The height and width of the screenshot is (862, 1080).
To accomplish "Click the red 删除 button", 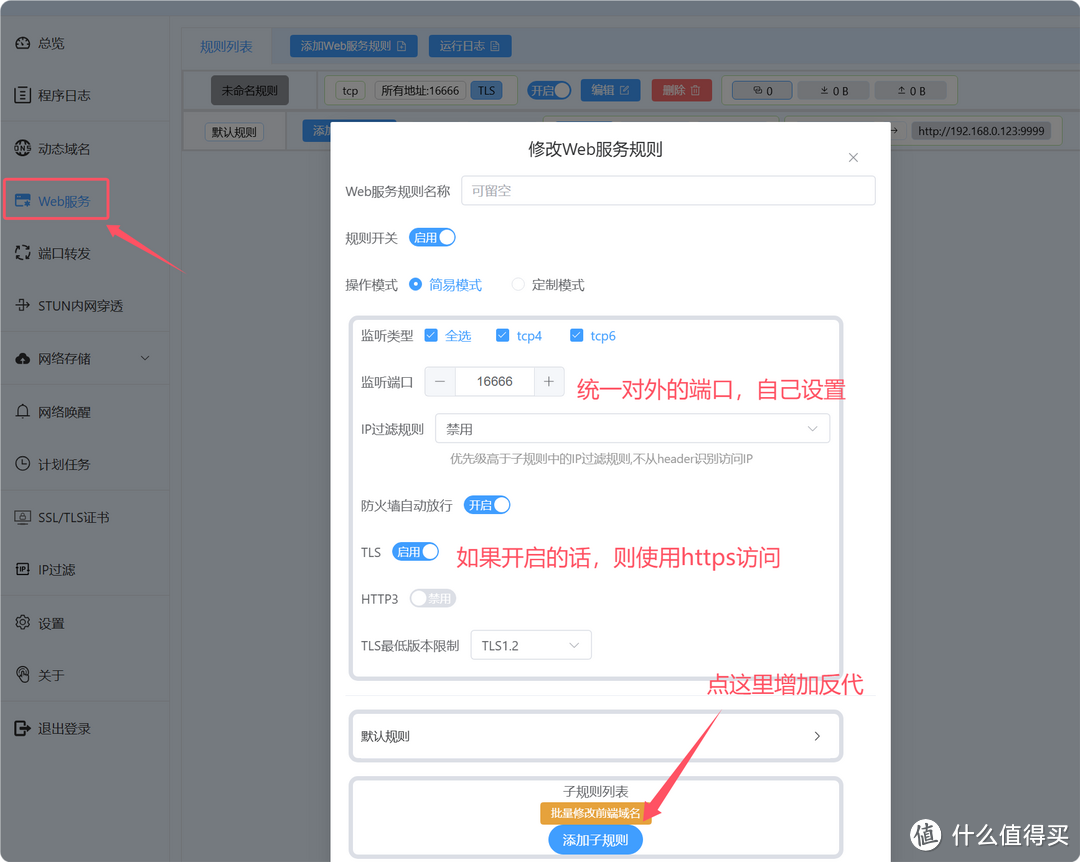I will [681, 90].
